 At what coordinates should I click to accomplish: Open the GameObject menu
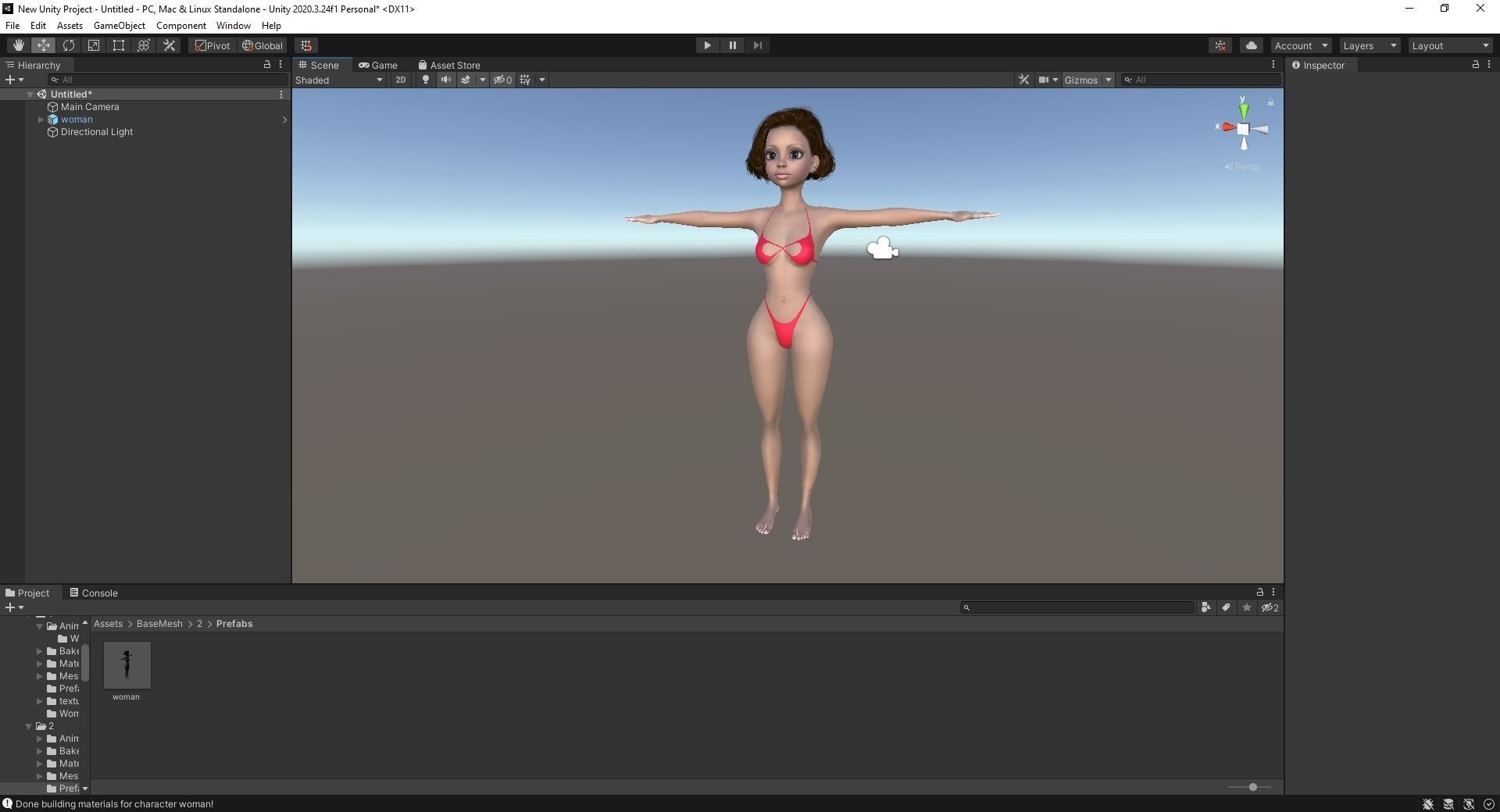(119, 26)
